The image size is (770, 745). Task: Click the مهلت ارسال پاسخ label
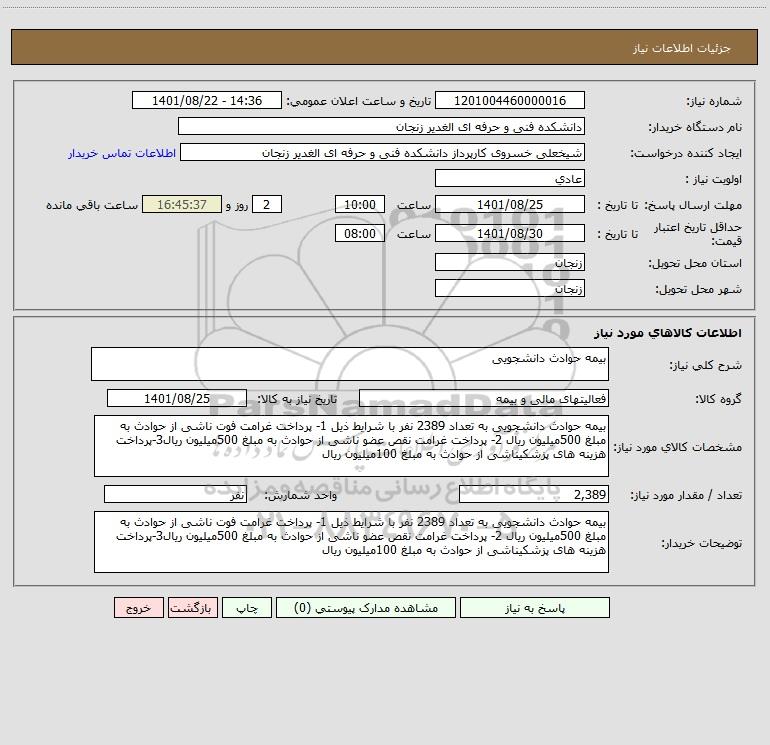[x=693, y=205]
